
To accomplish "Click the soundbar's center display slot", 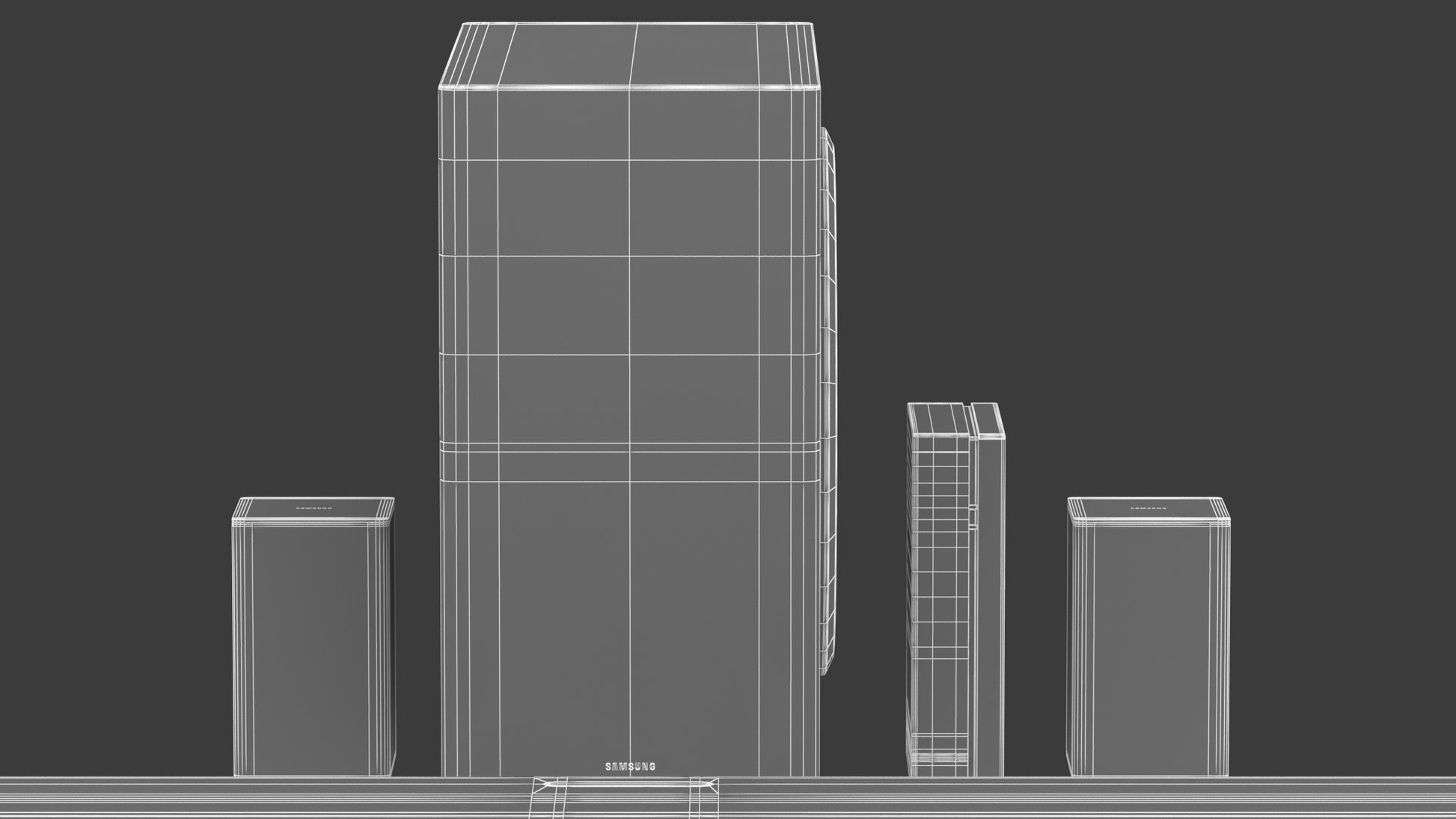I will tap(625, 785).
